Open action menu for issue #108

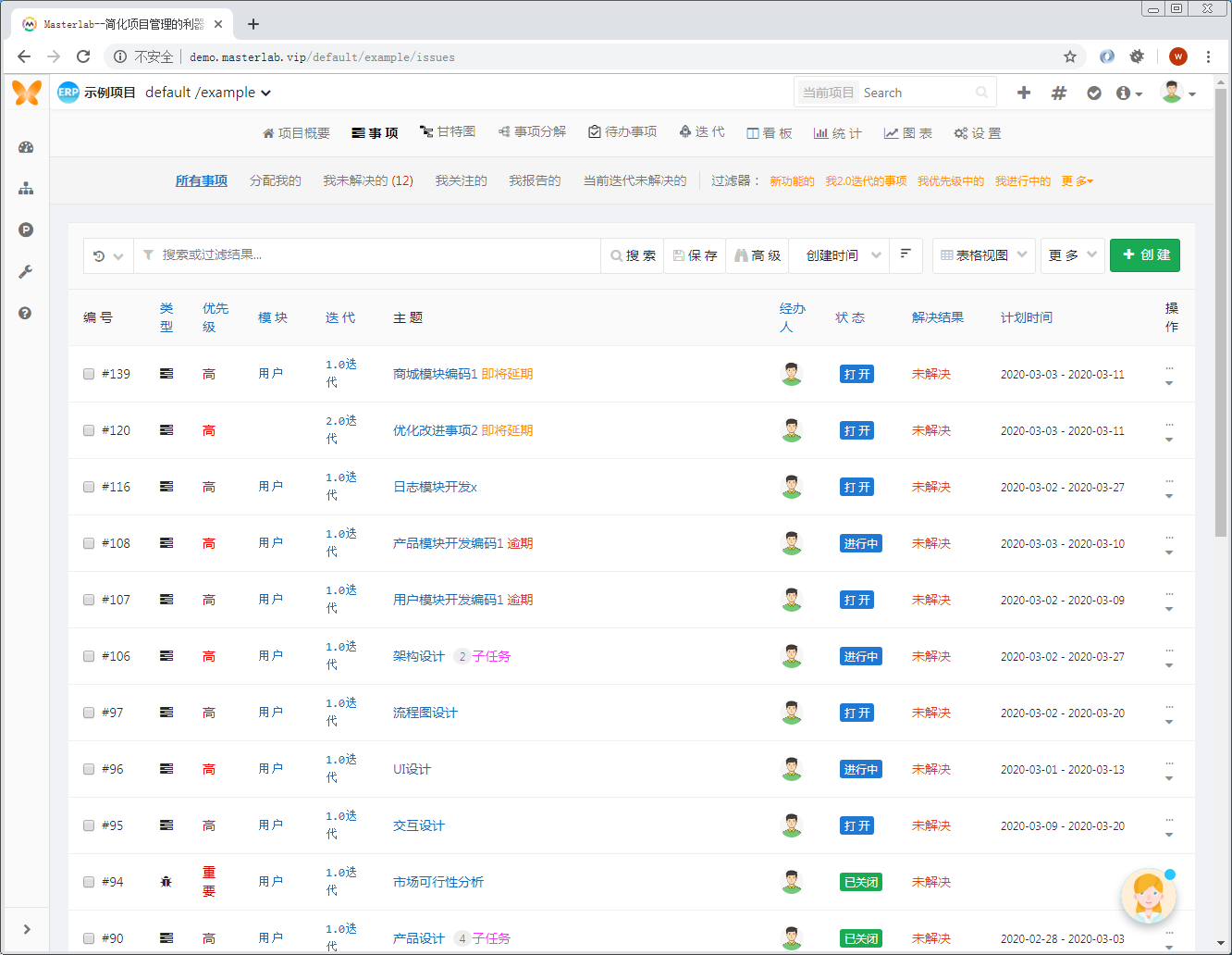1169,544
